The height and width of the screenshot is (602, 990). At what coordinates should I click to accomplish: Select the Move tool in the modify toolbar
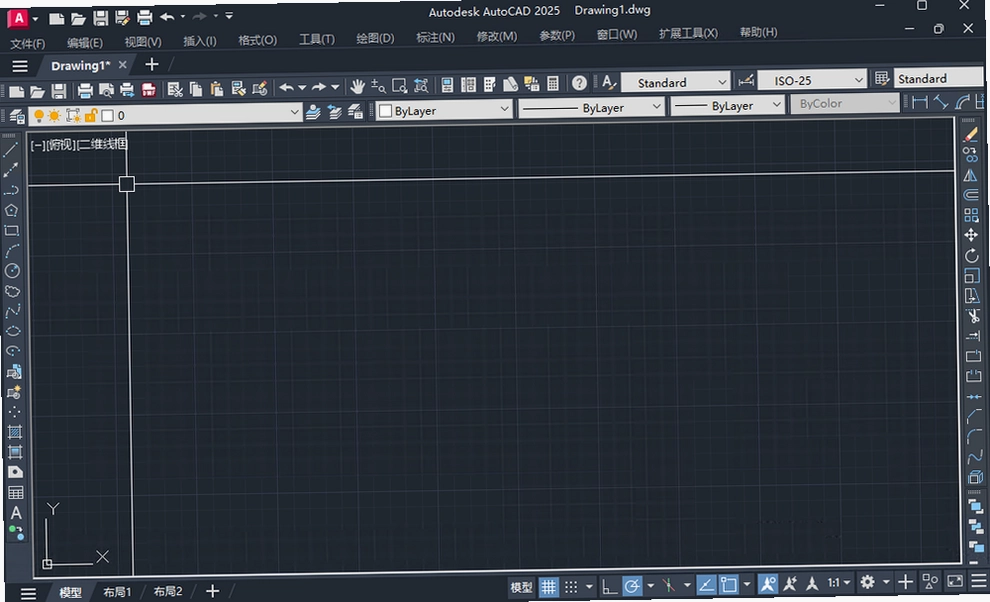tap(971, 235)
